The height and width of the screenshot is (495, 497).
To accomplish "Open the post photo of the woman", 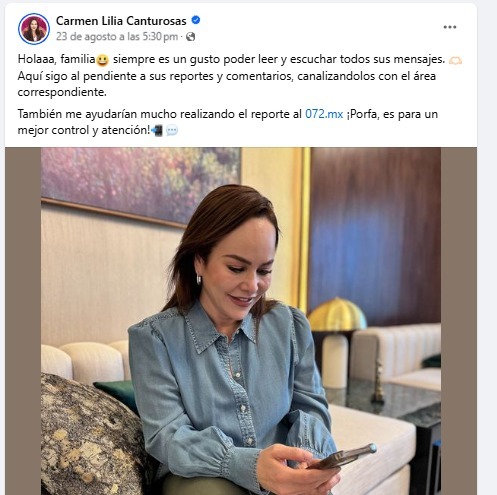I will (241, 321).
